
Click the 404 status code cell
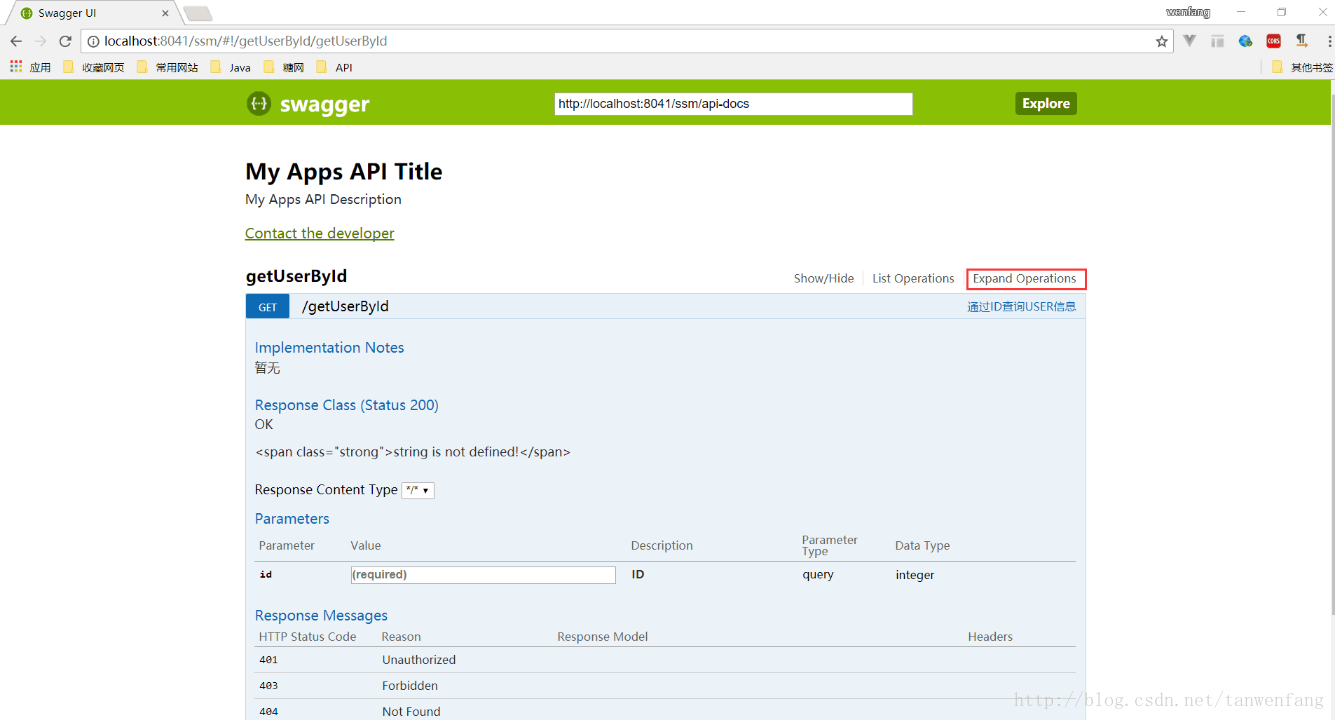pos(269,712)
